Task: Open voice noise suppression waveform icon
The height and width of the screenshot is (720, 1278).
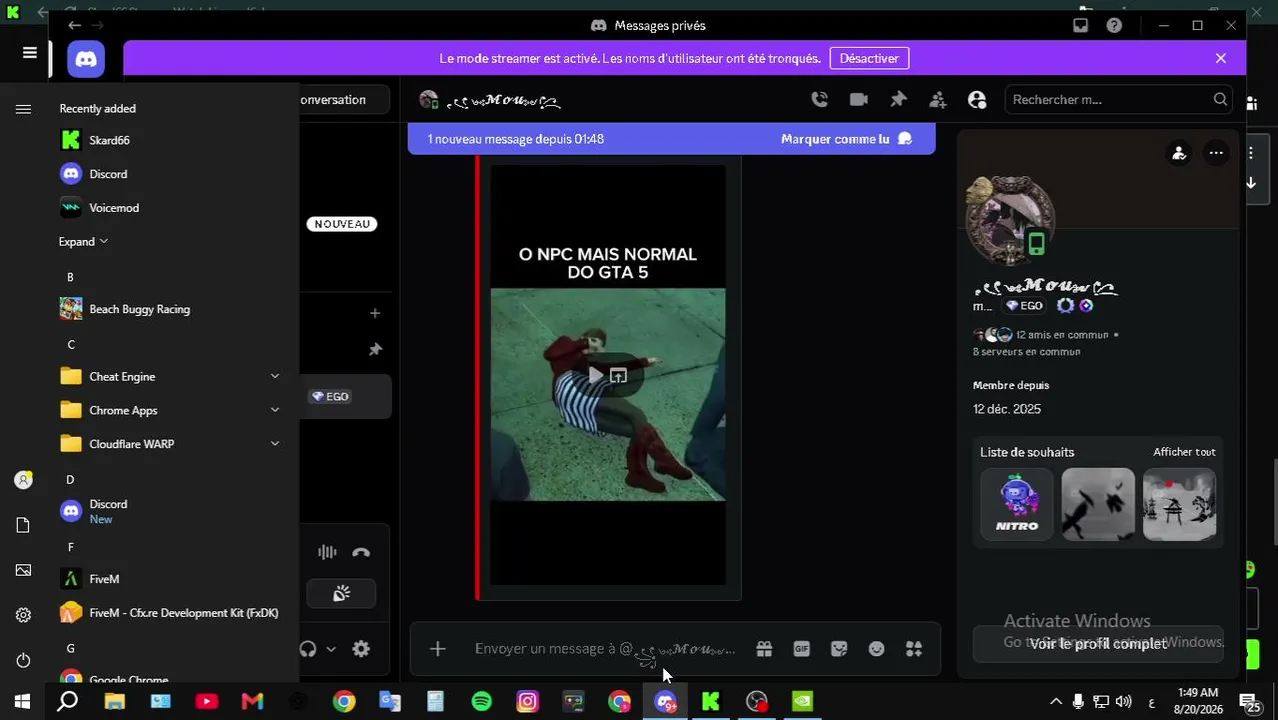Action: [327, 552]
